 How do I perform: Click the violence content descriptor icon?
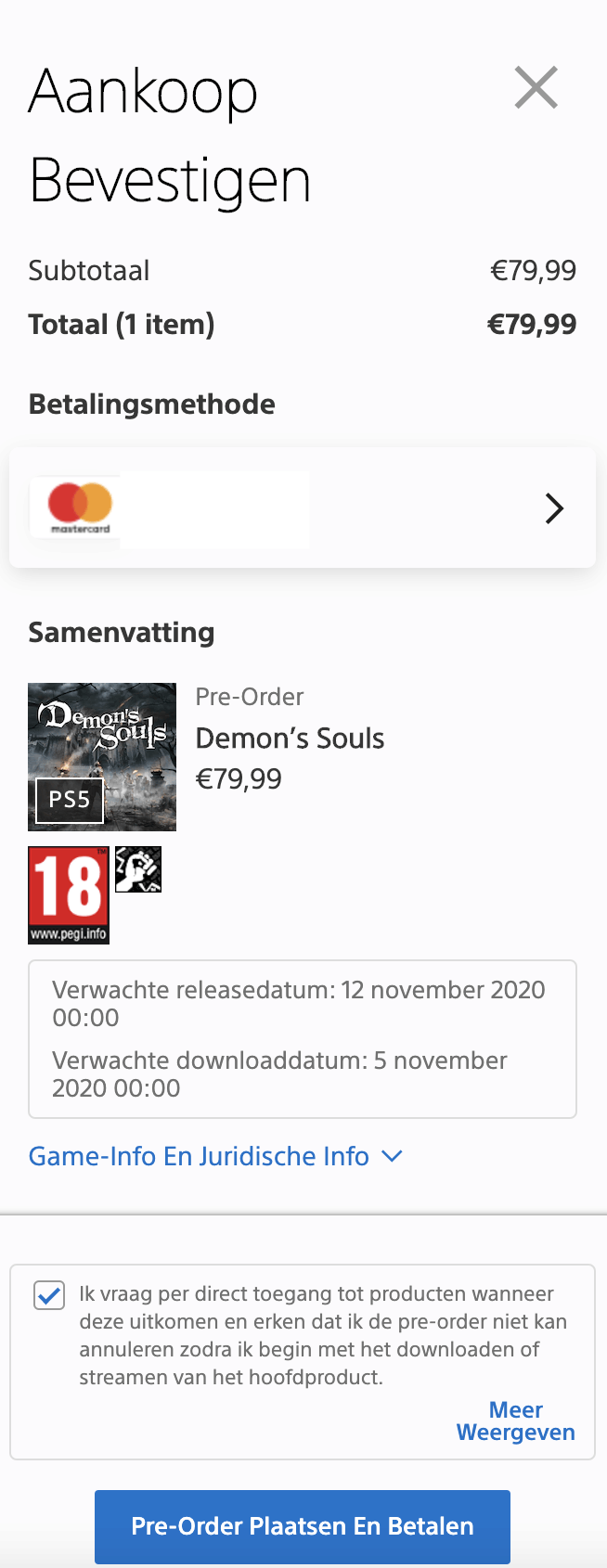tap(138, 869)
